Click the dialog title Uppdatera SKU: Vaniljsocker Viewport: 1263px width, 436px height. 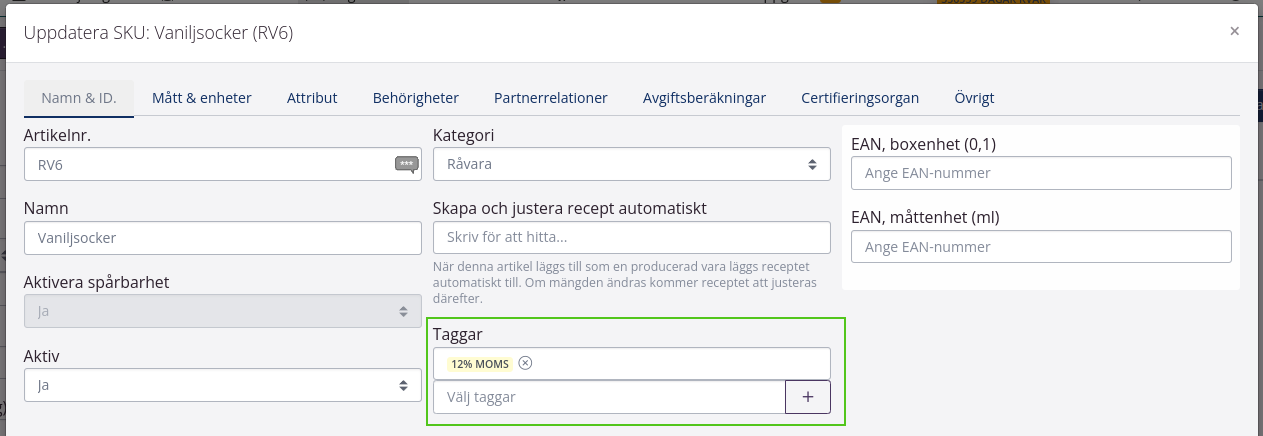pos(158,33)
